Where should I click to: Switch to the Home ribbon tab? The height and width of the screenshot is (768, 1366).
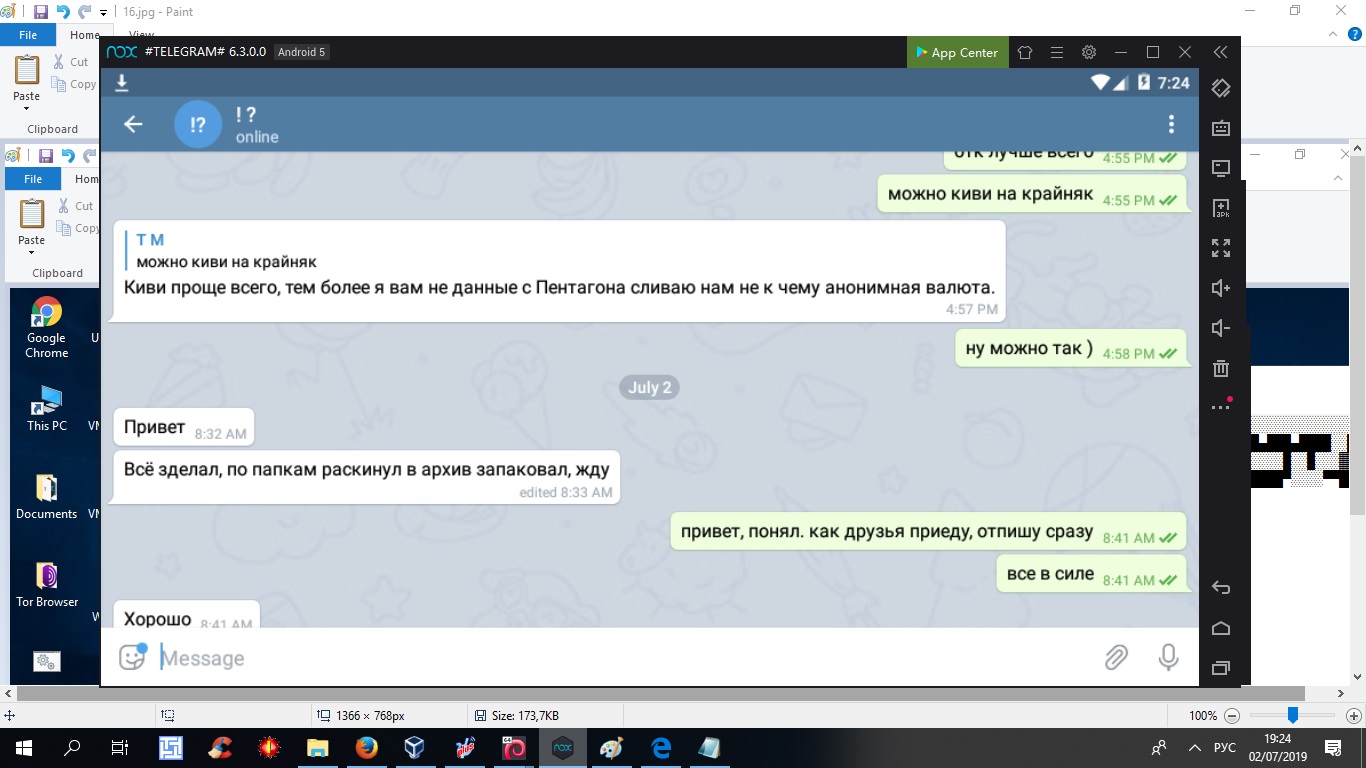point(84,35)
